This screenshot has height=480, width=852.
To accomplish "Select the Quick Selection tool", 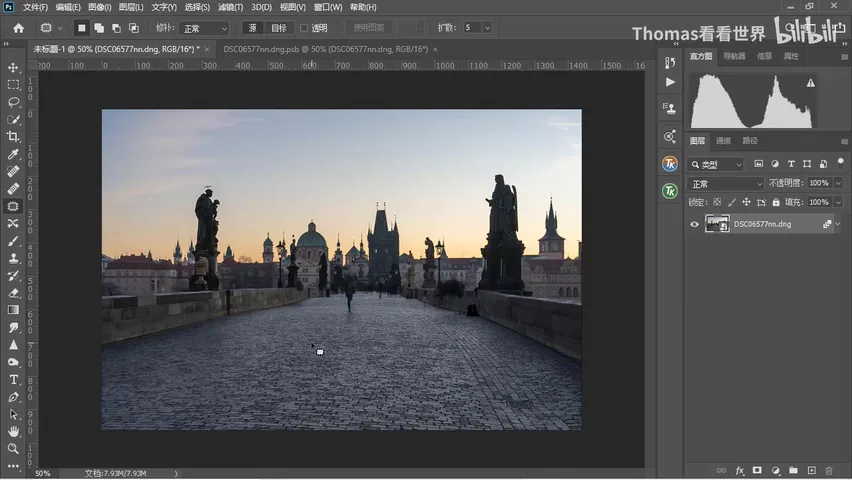I will [13, 120].
